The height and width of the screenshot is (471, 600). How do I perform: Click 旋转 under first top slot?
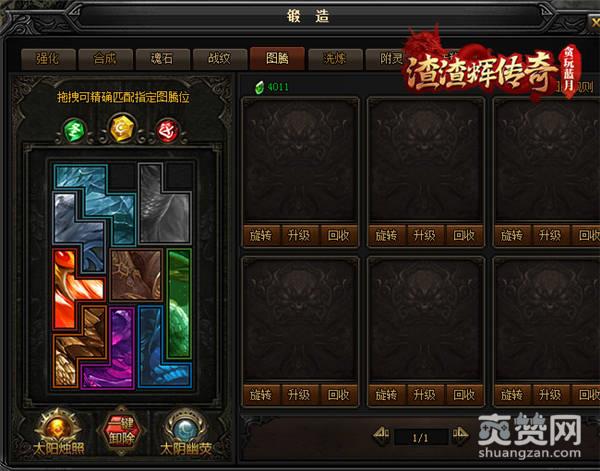(x=261, y=235)
